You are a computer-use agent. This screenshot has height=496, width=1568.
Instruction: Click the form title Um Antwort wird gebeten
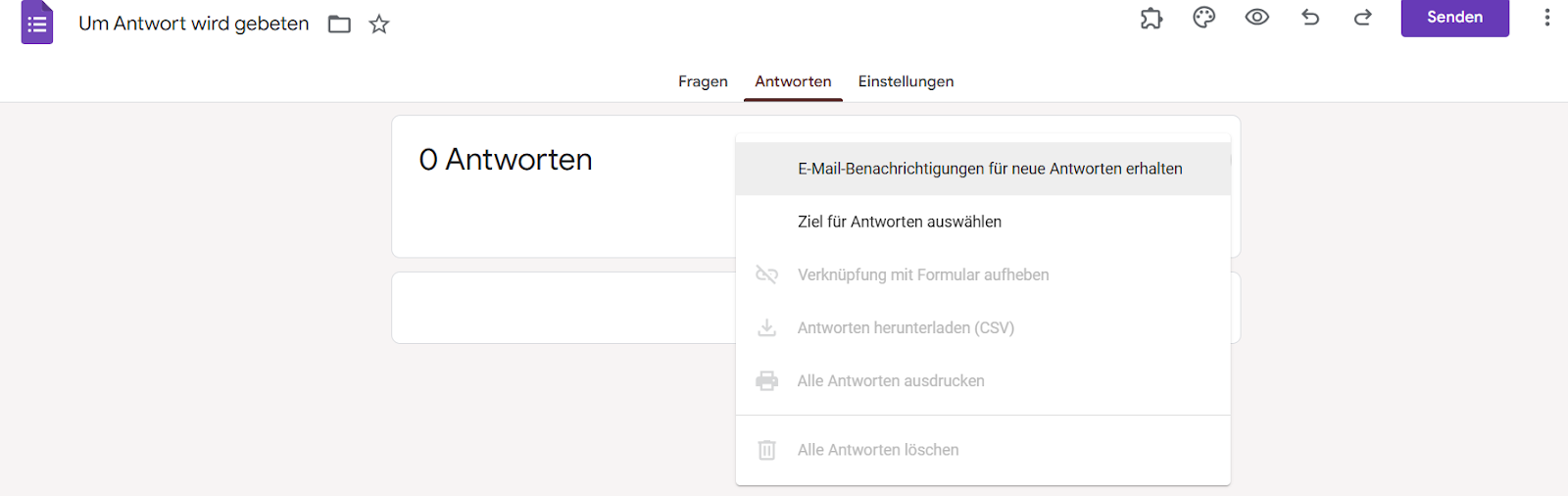pos(194,24)
